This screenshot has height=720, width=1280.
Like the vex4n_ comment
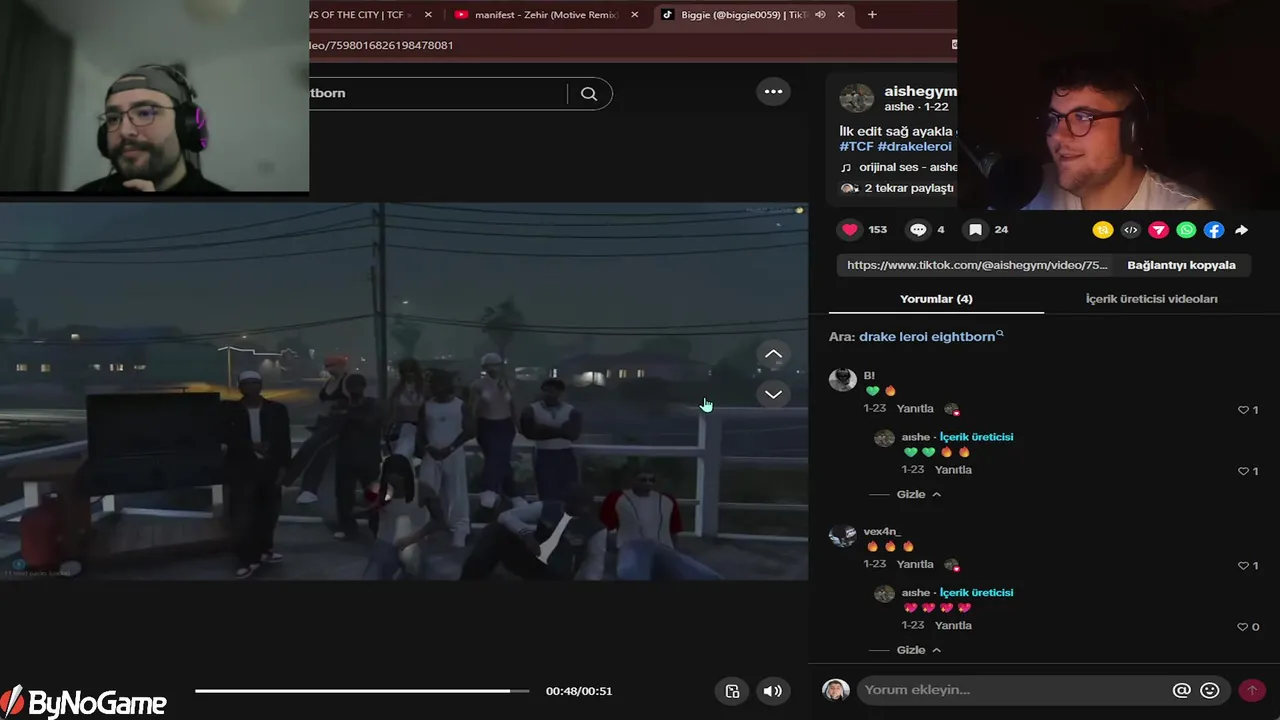(x=1244, y=566)
